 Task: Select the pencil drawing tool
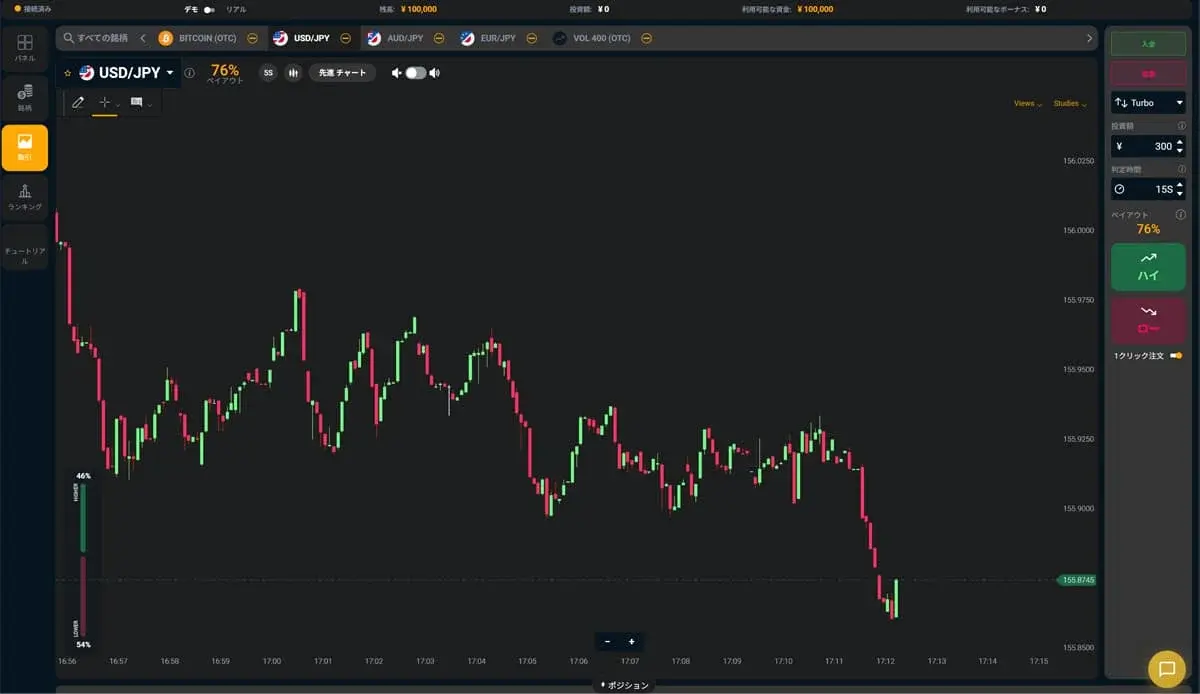(x=79, y=102)
